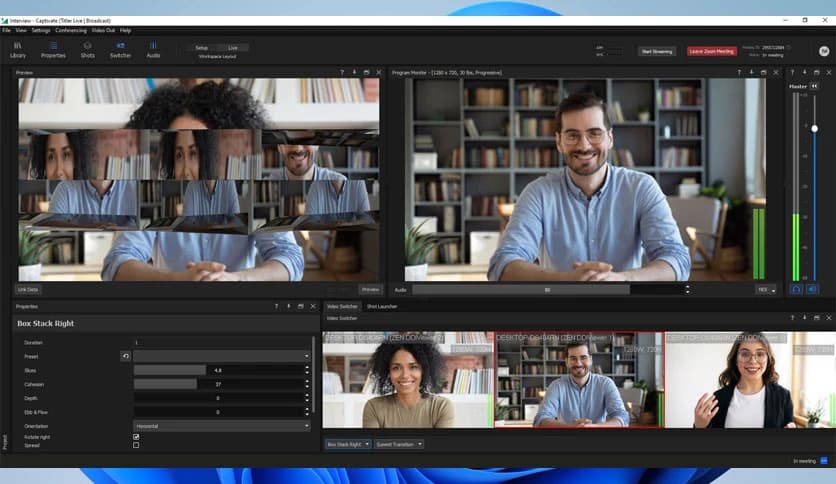
Task: Float the Preview panel window icon
Action: pyautogui.click(x=366, y=72)
